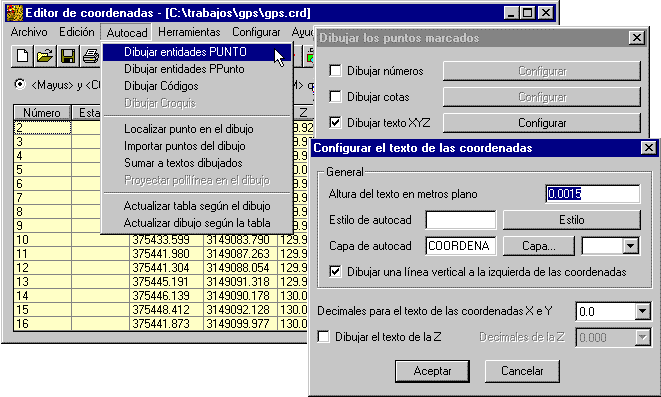Open the Herramientas menu
This screenshot has width=661, height=397.
189,32
